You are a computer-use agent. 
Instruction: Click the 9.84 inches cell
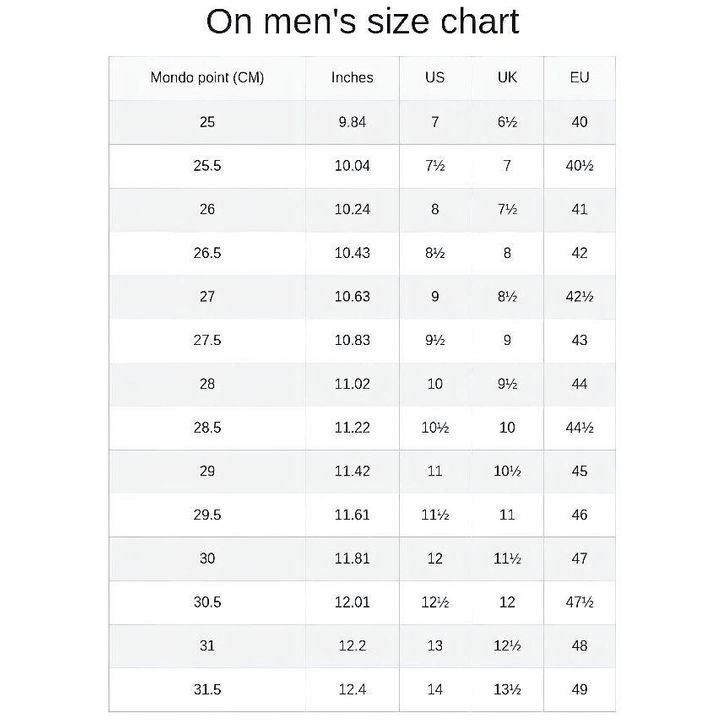pyautogui.click(x=352, y=122)
